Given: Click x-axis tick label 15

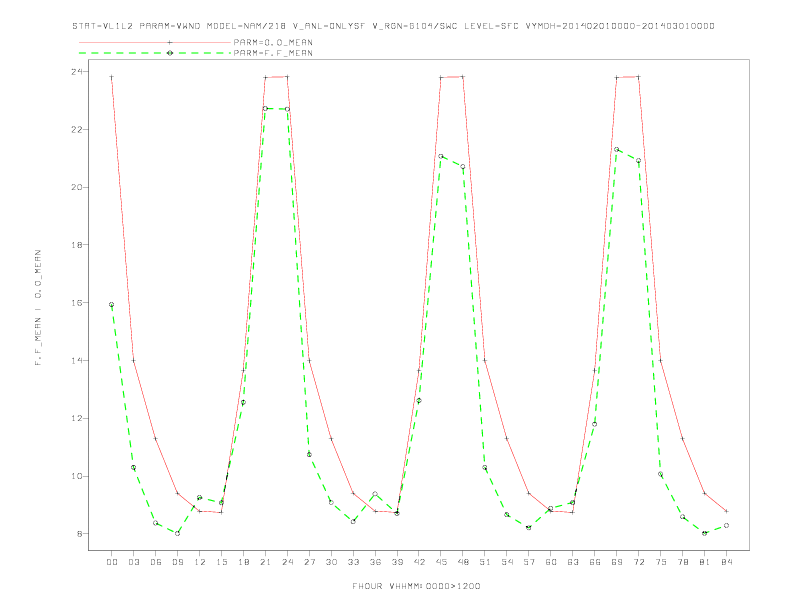Looking at the screenshot, I should point(221,562).
